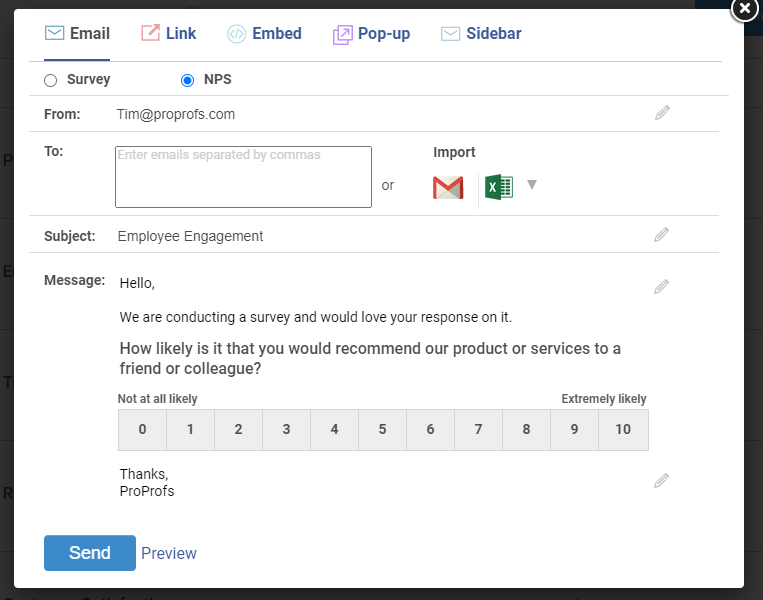Edit the From email address pencil
Image resolution: width=763 pixels, height=600 pixels.
click(661, 113)
